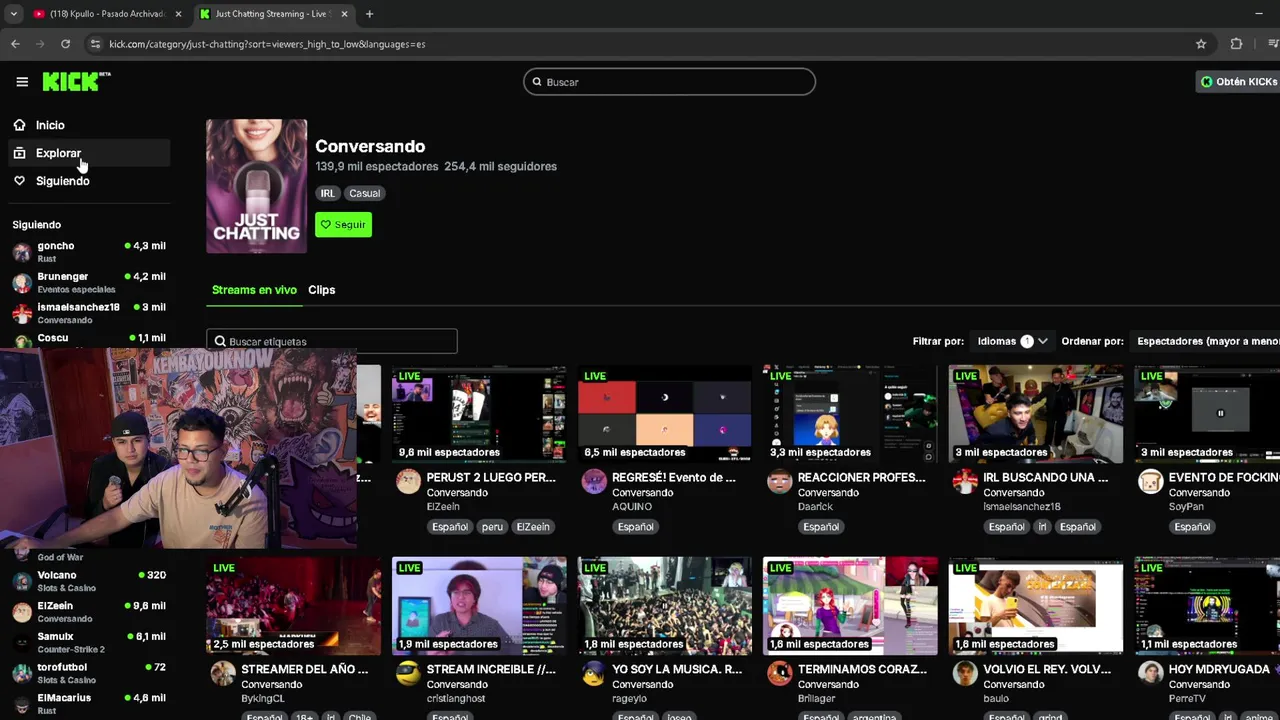The image size is (1280, 720).
Task: Click Brilleger streamer avatar
Action: pyautogui.click(x=780, y=673)
